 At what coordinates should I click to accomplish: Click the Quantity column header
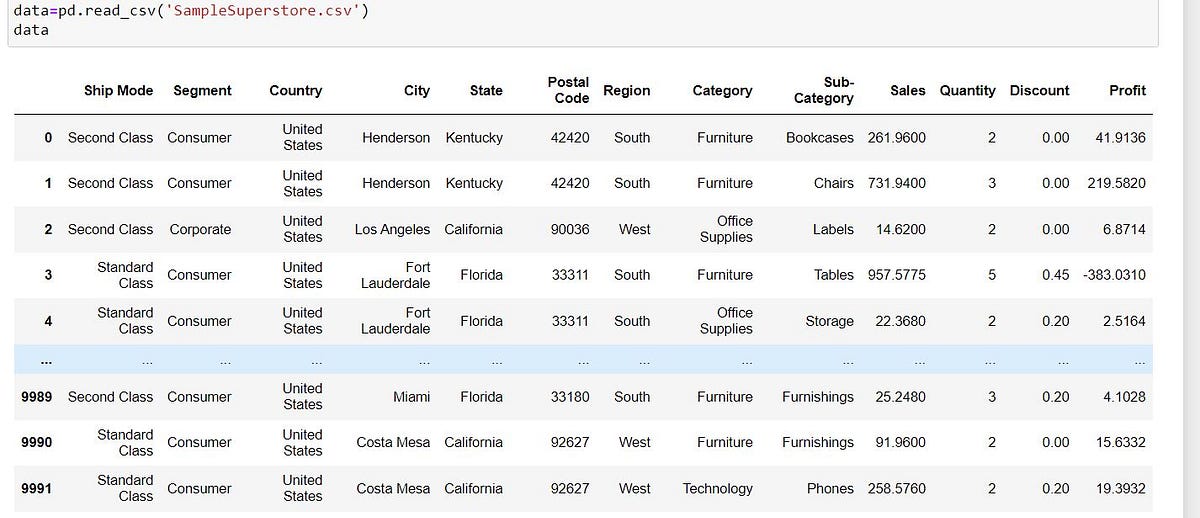point(968,90)
